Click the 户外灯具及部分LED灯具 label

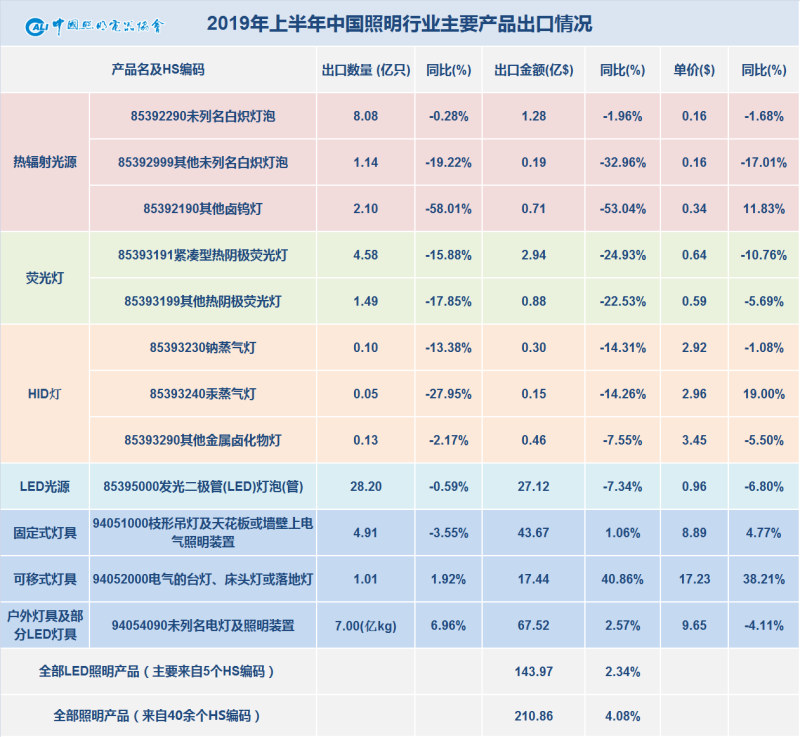(47, 624)
